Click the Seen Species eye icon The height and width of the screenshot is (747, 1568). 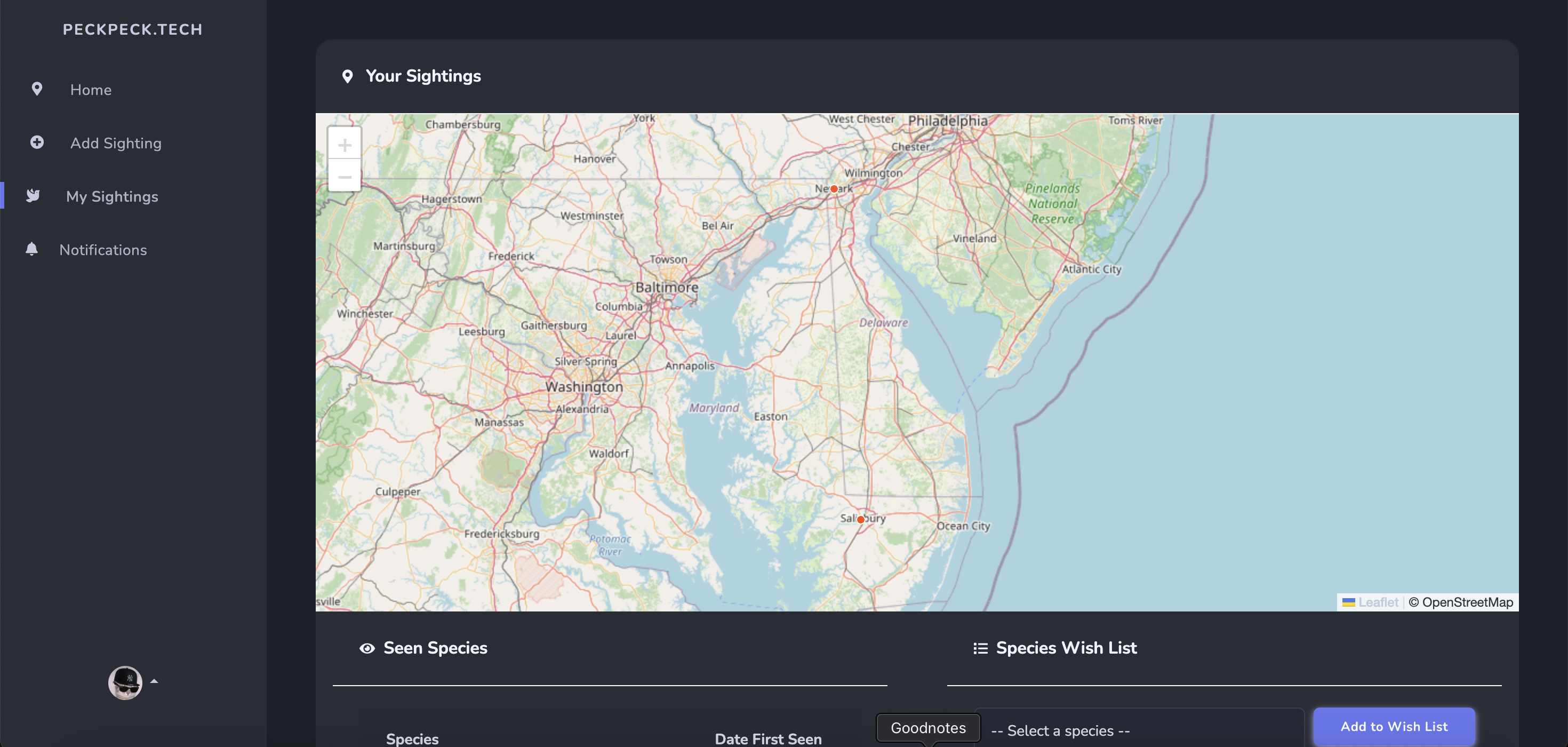point(367,648)
